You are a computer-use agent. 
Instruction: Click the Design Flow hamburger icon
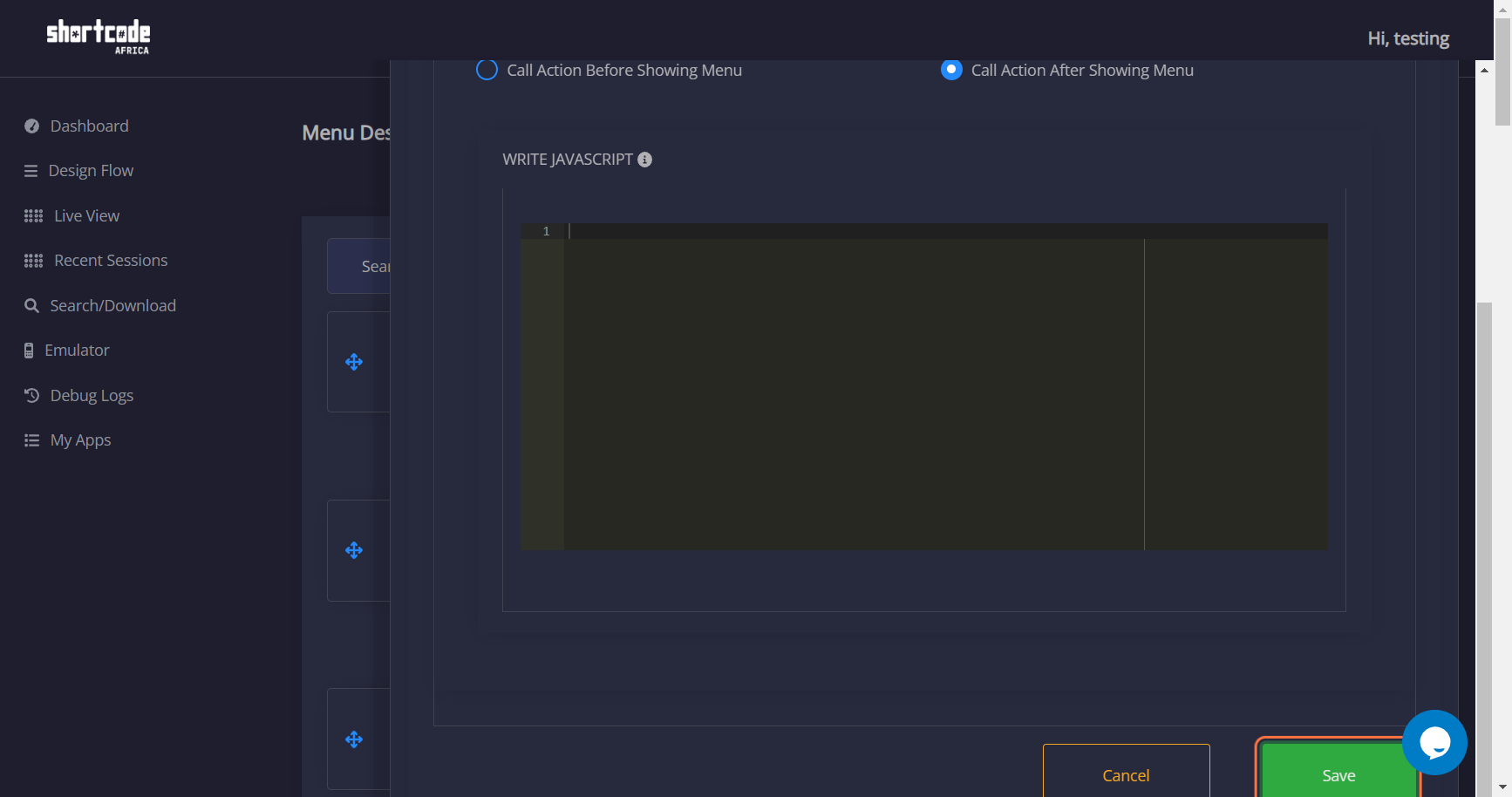click(31, 171)
